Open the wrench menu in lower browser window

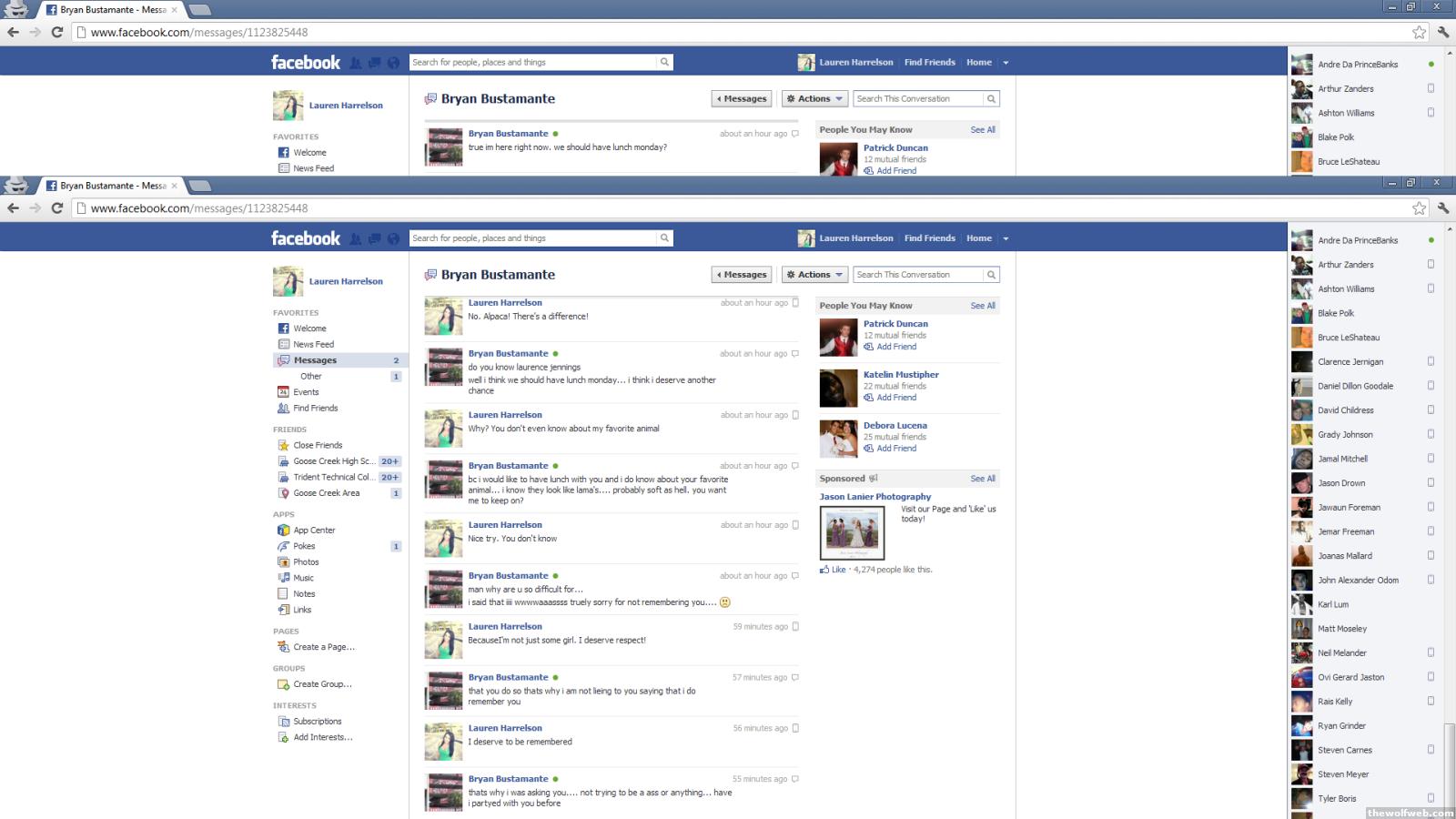(1443, 208)
